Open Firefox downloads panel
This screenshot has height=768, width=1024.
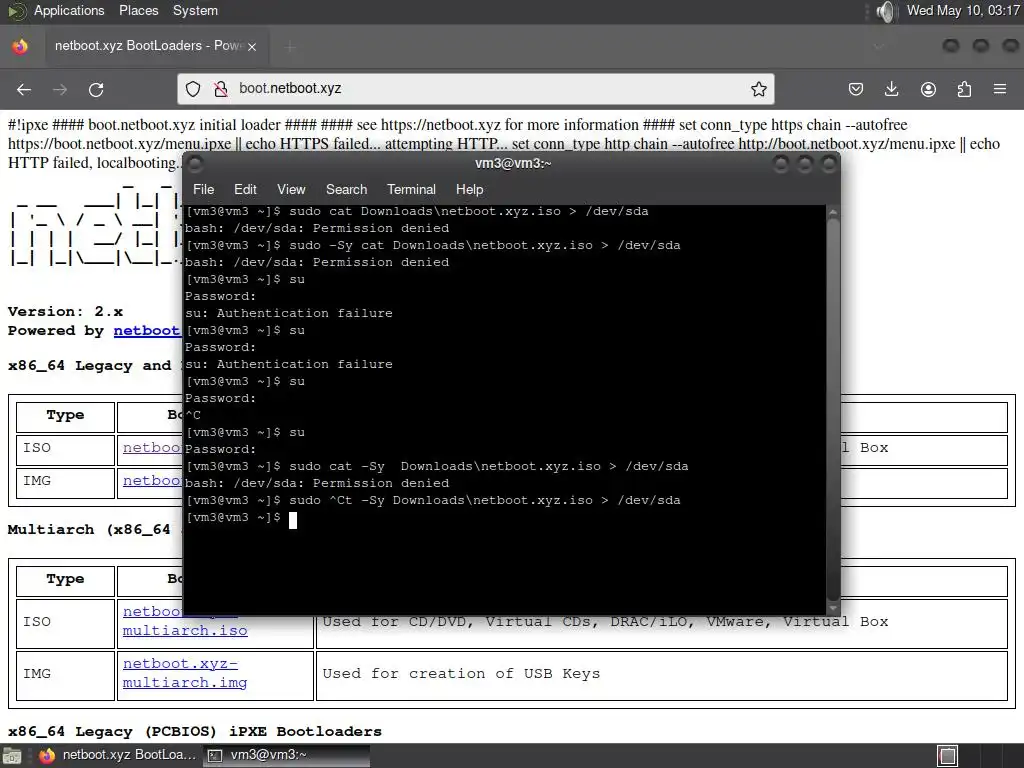pyautogui.click(x=891, y=89)
